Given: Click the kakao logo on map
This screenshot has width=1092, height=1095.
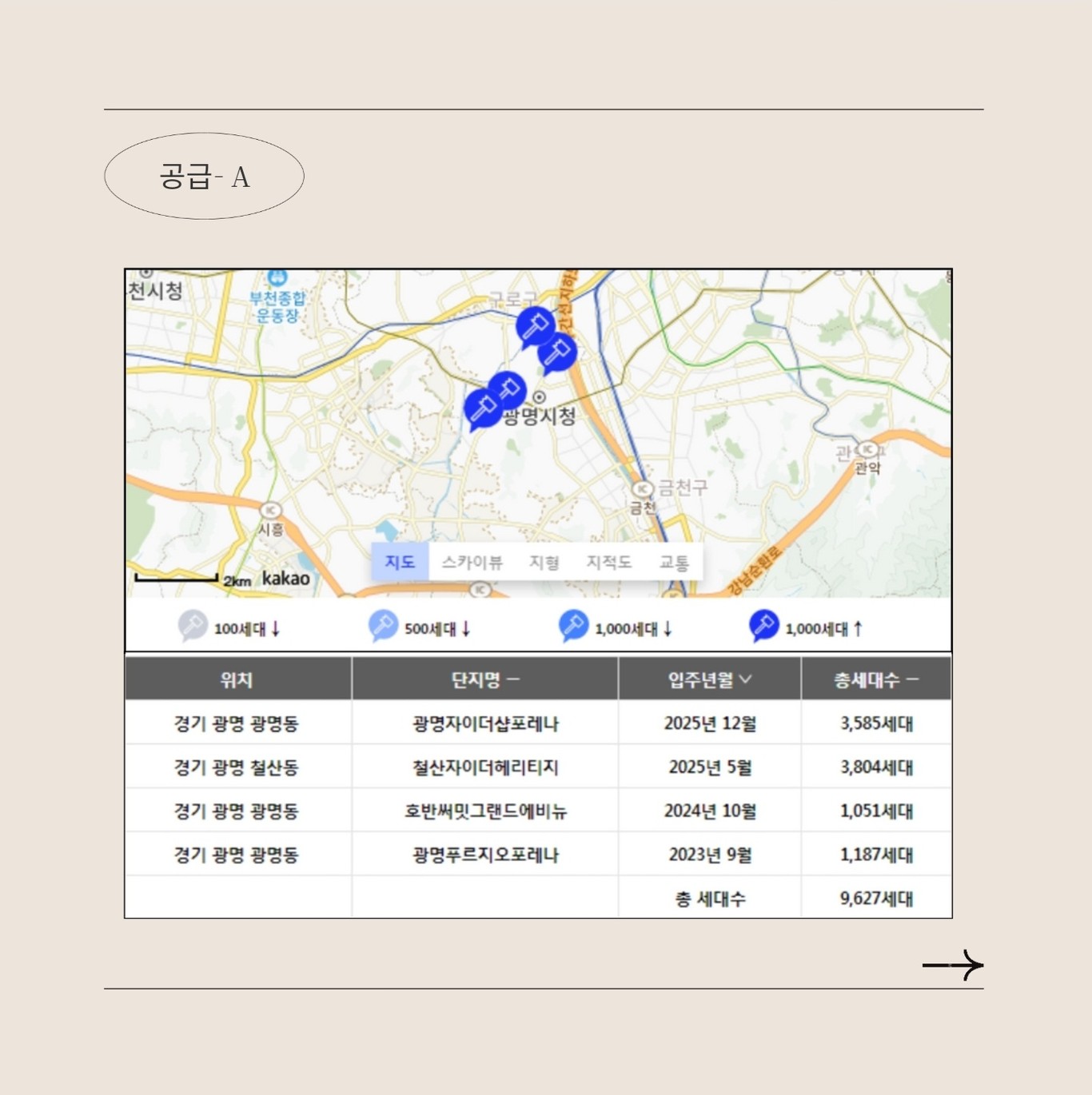Looking at the screenshot, I should click(286, 578).
